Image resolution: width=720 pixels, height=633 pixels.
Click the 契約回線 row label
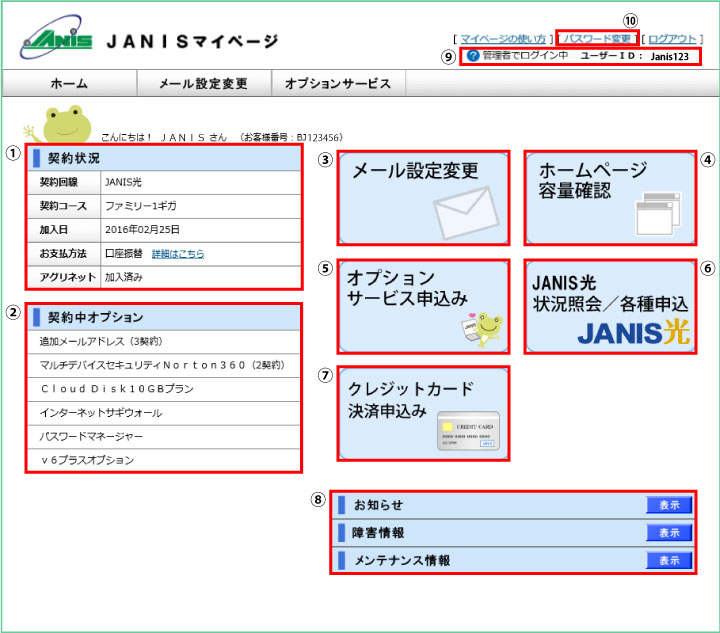coord(59,182)
